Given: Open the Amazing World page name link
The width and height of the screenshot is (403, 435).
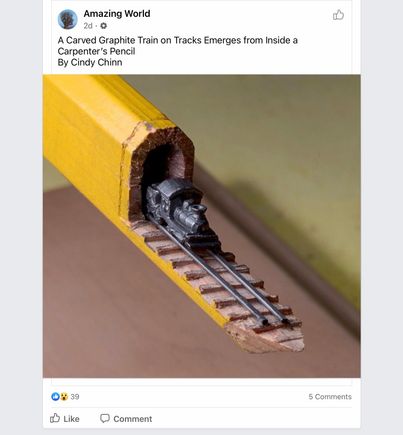Looking at the screenshot, I should [117, 14].
